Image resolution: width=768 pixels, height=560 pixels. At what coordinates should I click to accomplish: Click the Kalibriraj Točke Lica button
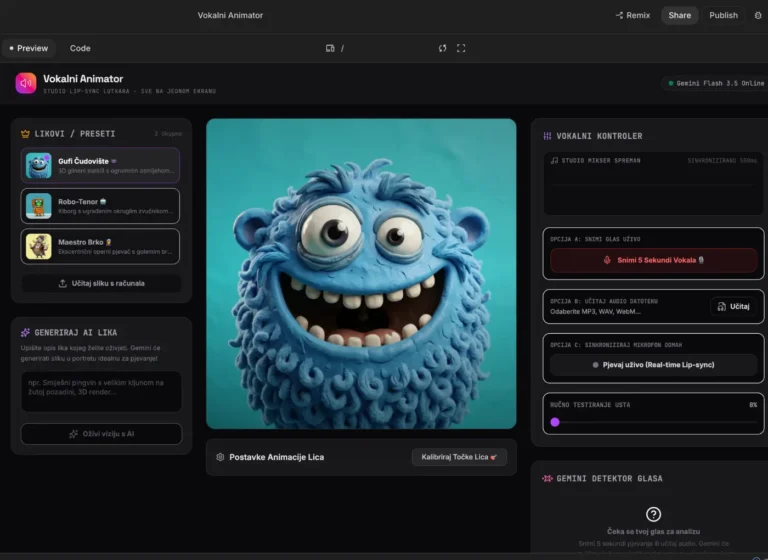pyautogui.click(x=459, y=457)
